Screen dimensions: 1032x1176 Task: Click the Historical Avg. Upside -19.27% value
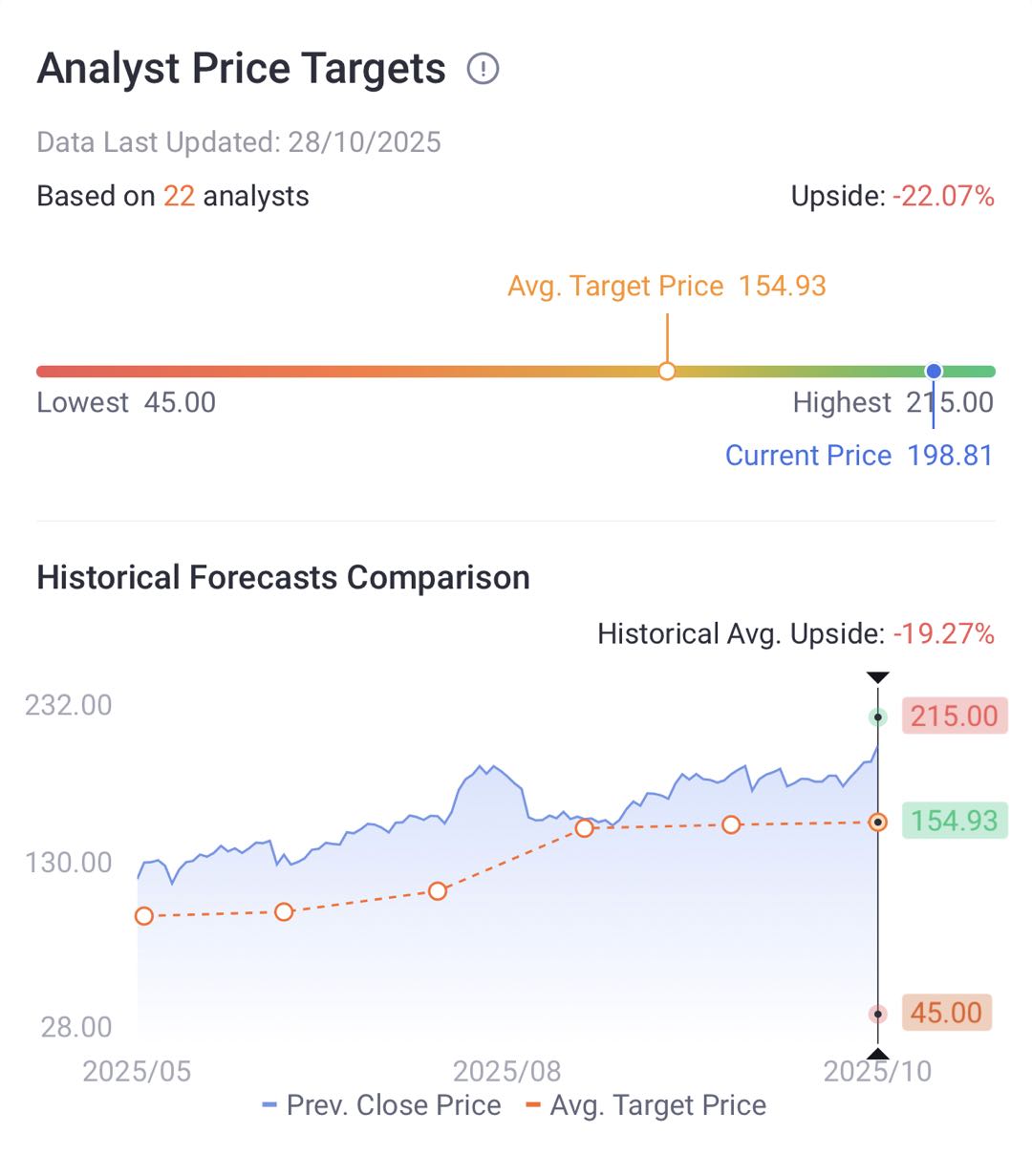(x=943, y=633)
